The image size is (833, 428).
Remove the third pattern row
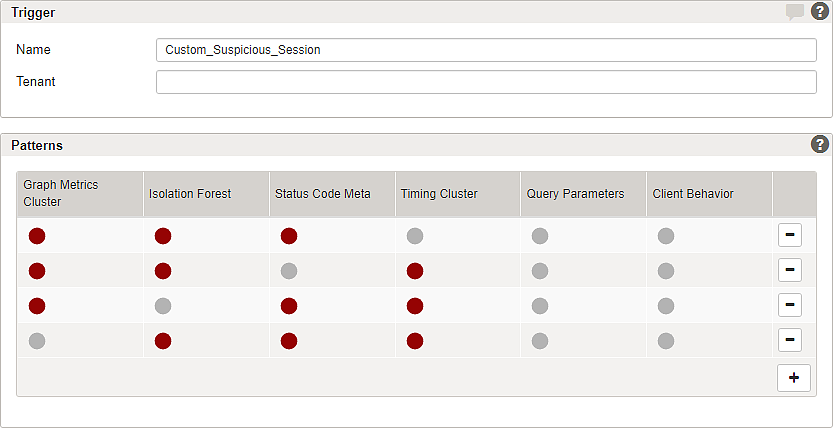(789, 306)
